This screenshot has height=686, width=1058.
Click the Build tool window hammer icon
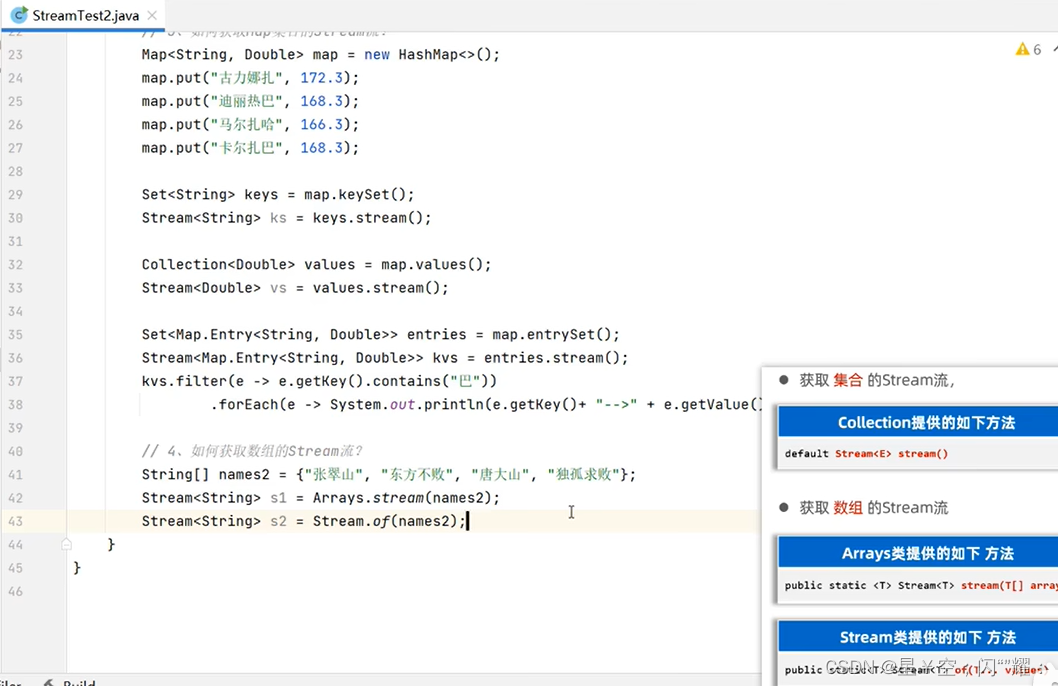(49, 681)
